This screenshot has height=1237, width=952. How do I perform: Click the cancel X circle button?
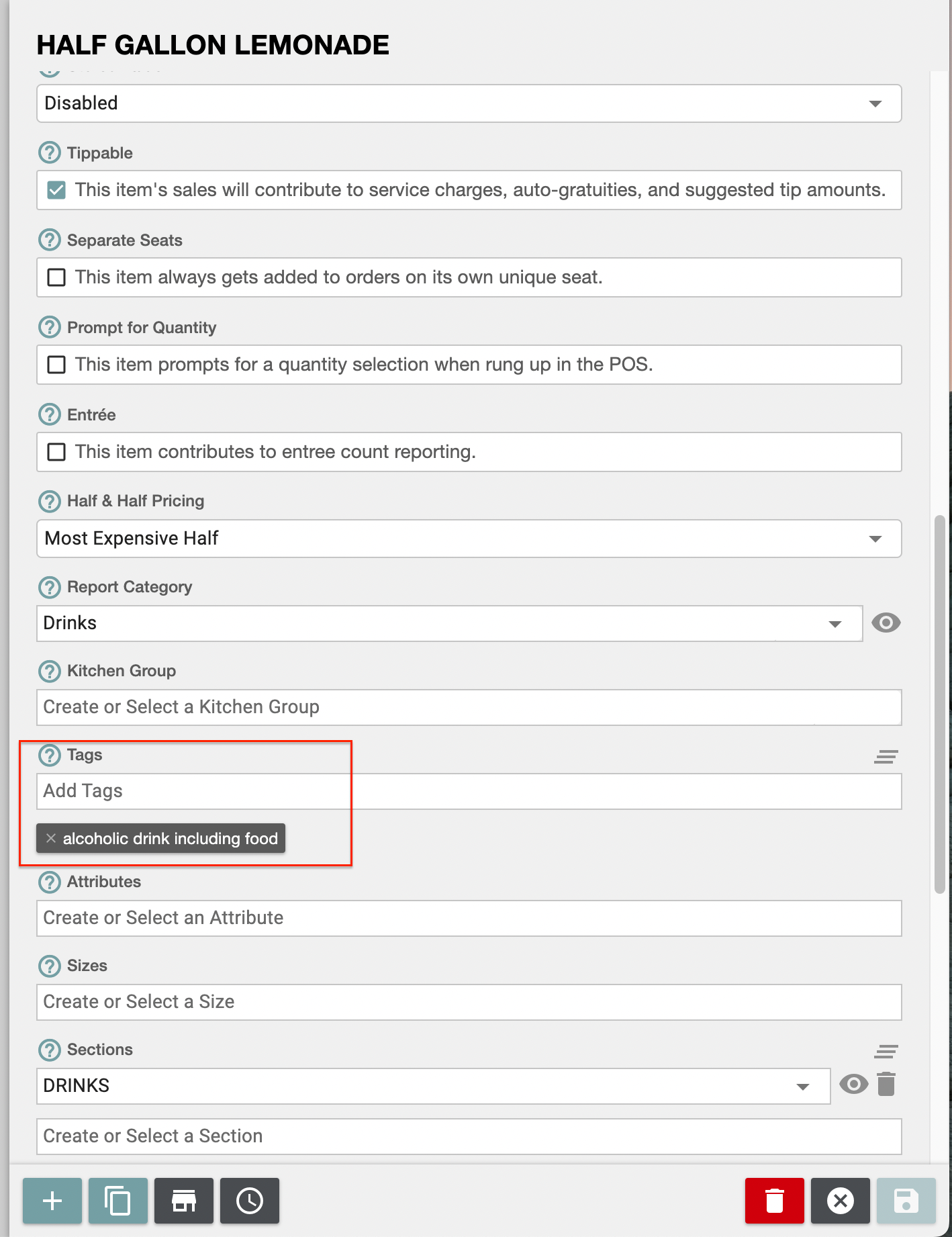[x=840, y=1200]
